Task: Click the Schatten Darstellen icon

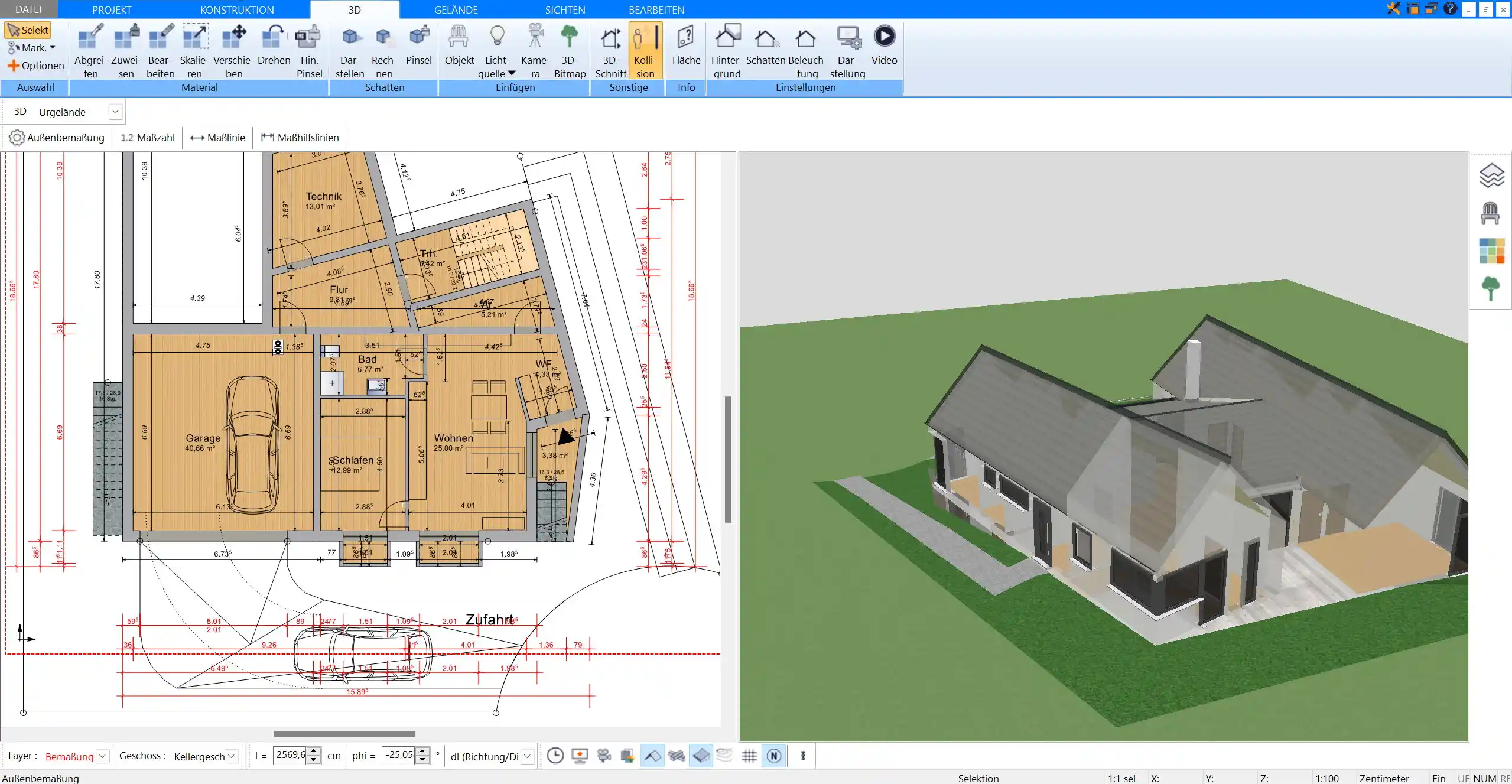Action: coord(350,51)
